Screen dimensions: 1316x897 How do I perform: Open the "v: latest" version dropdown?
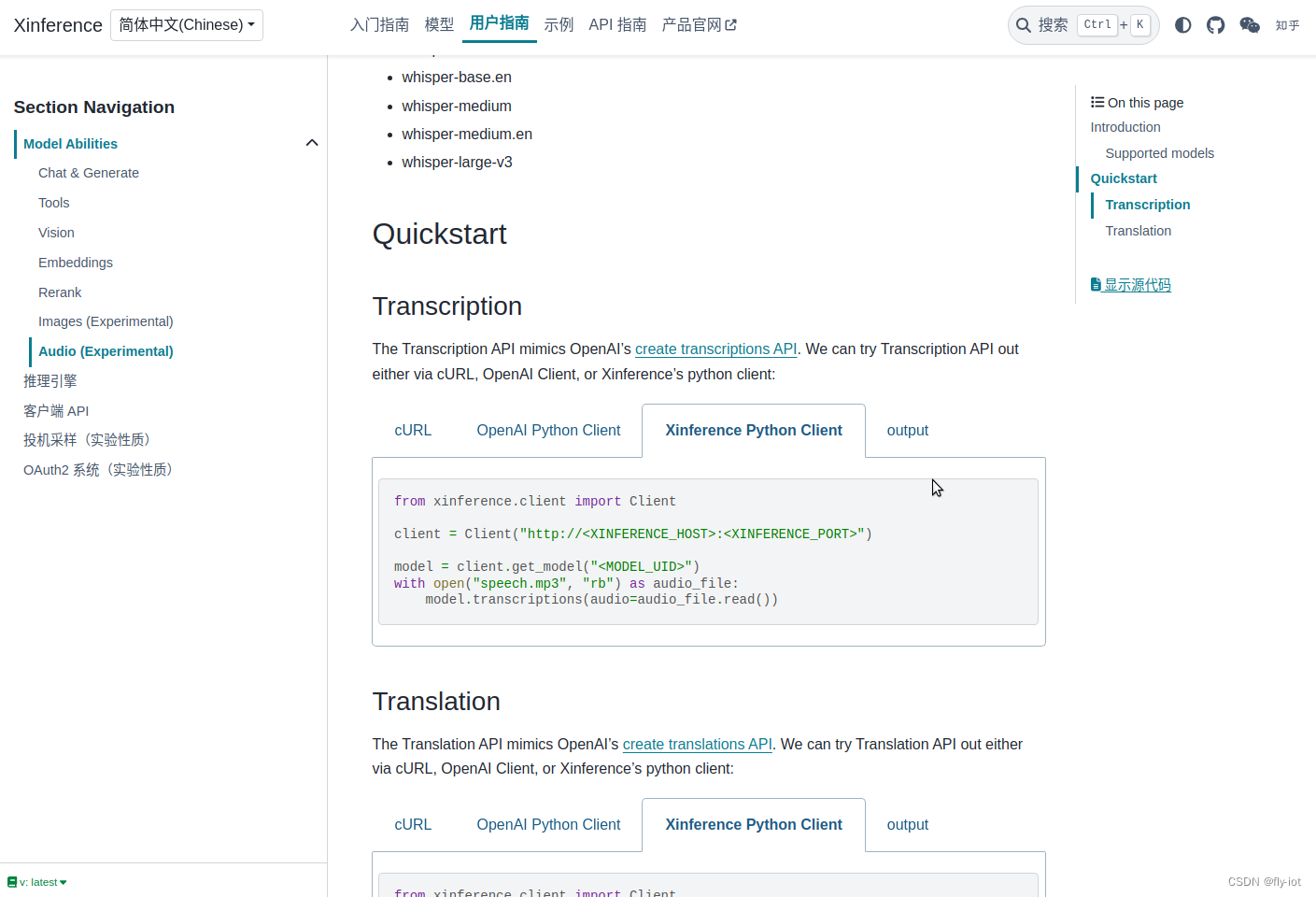click(41, 881)
